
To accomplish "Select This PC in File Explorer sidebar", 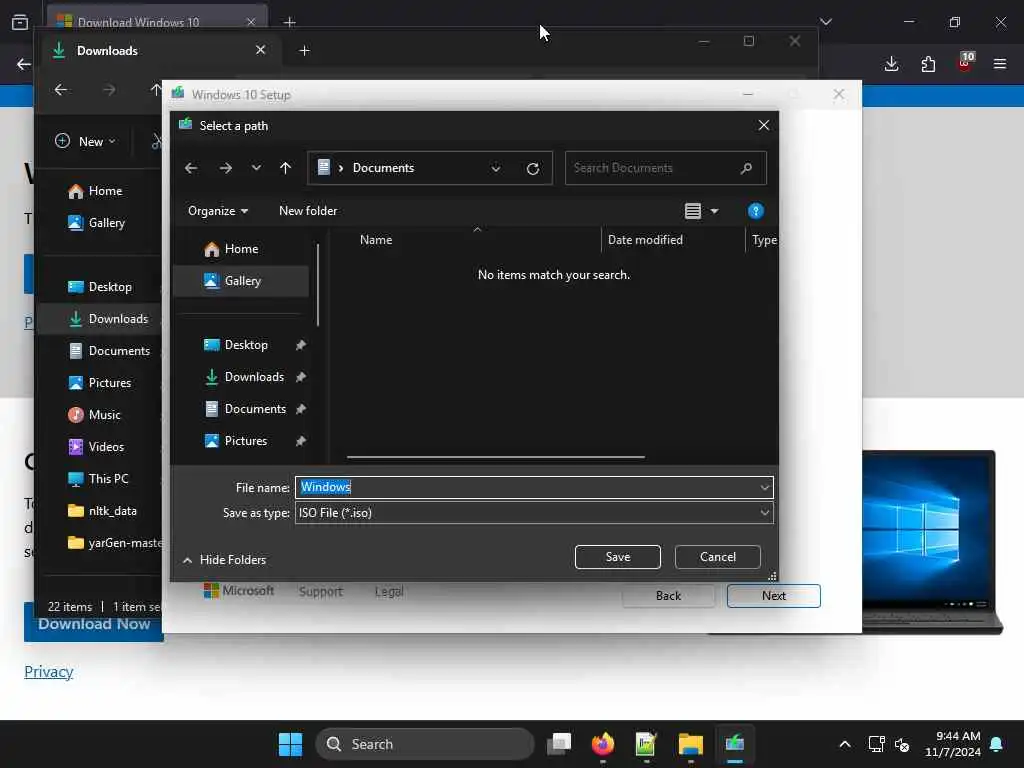I will point(99,479).
